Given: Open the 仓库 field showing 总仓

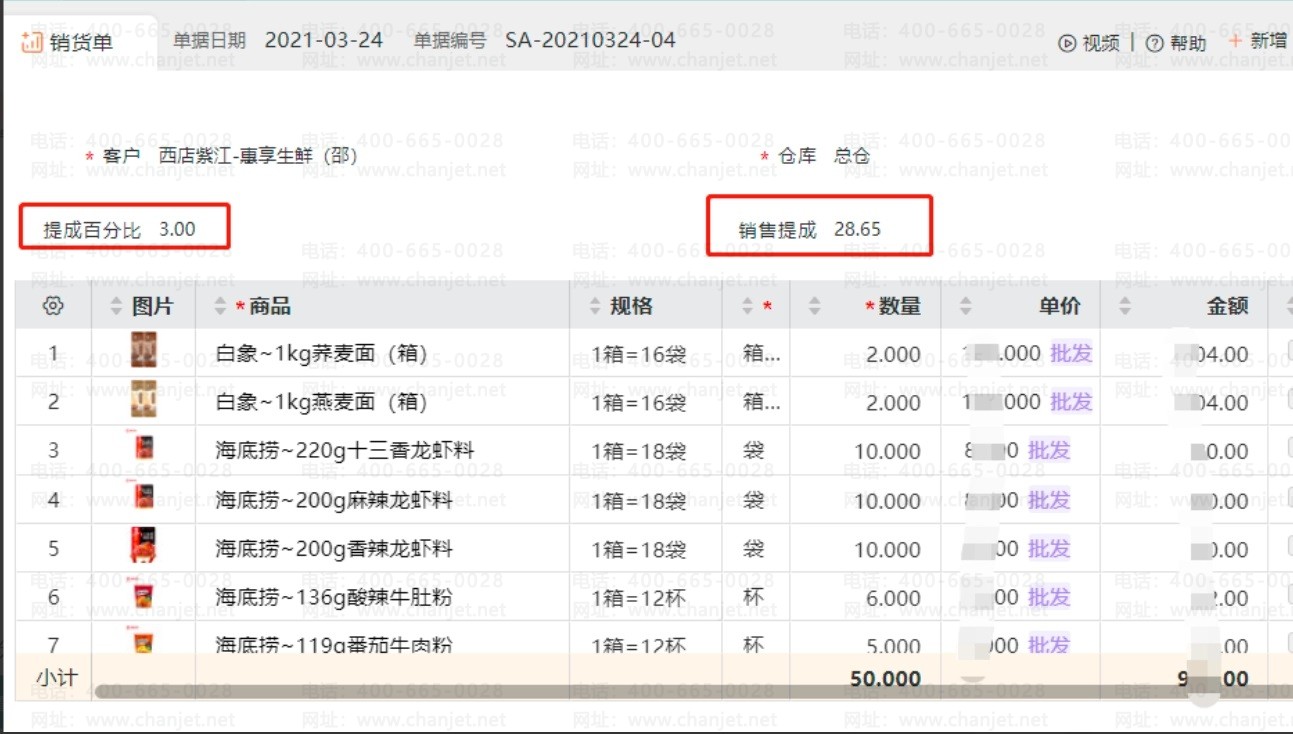Looking at the screenshot, I should tap(852, 156).
